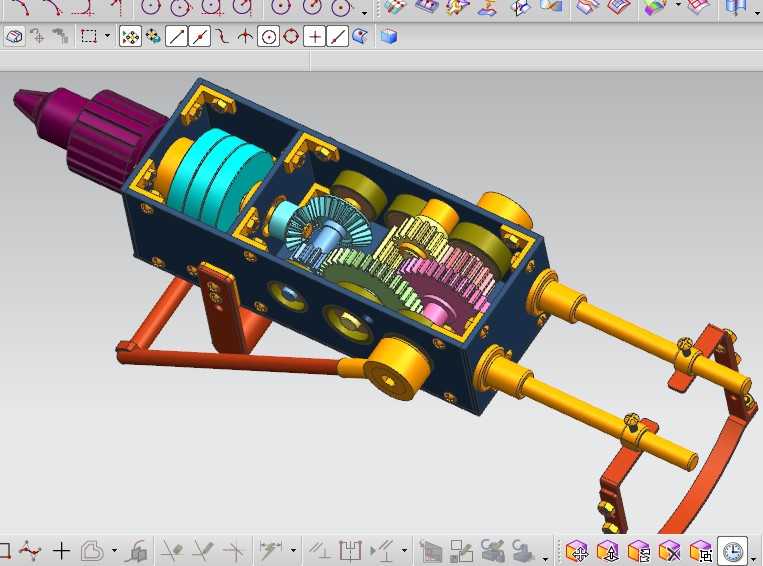This screenshot has width=763, height=566.
Task: Click the bracket-shaped auto constrain icon
Action: point(350,551)
